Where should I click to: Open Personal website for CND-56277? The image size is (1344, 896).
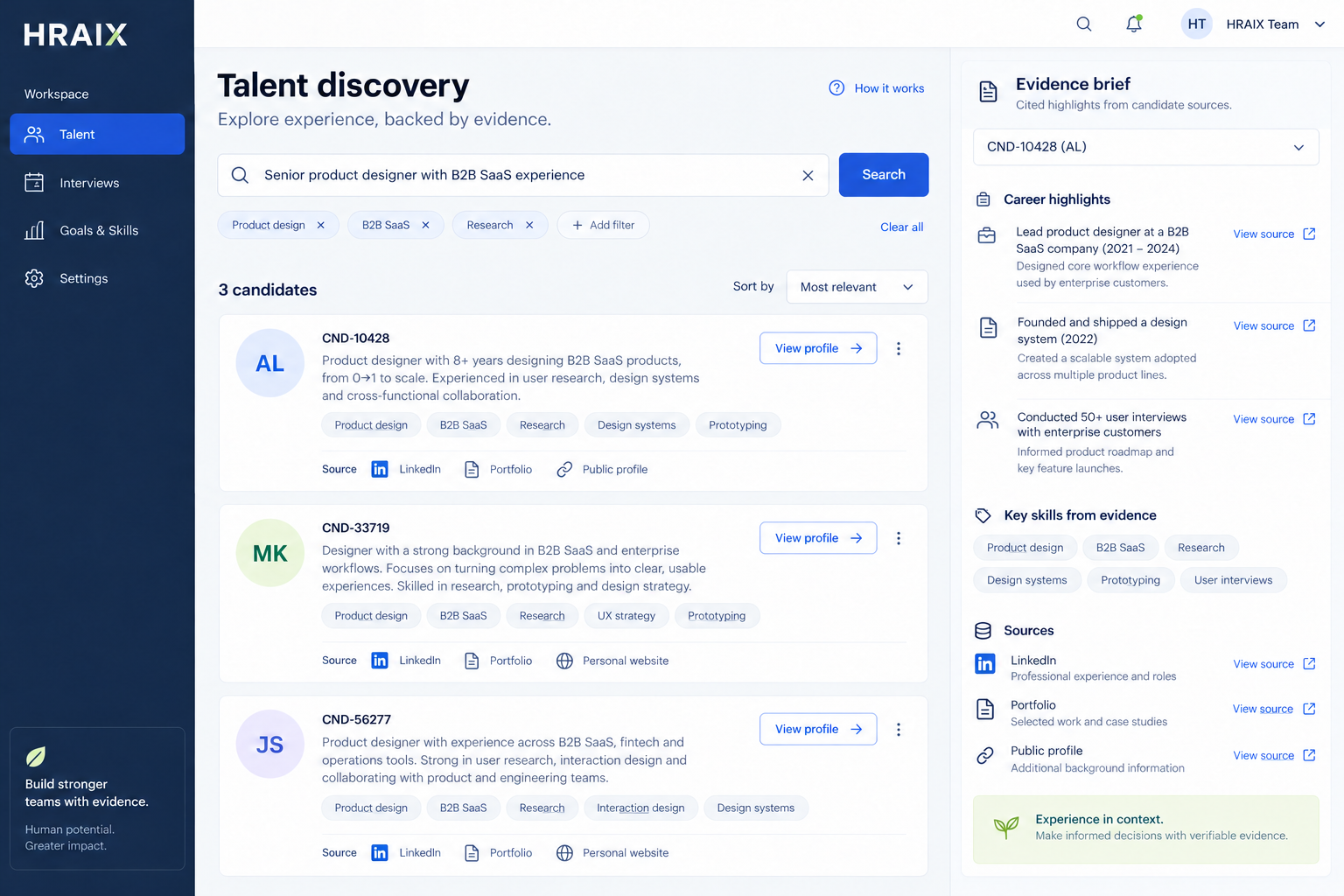pyautogui.click(x=612, y=852)
